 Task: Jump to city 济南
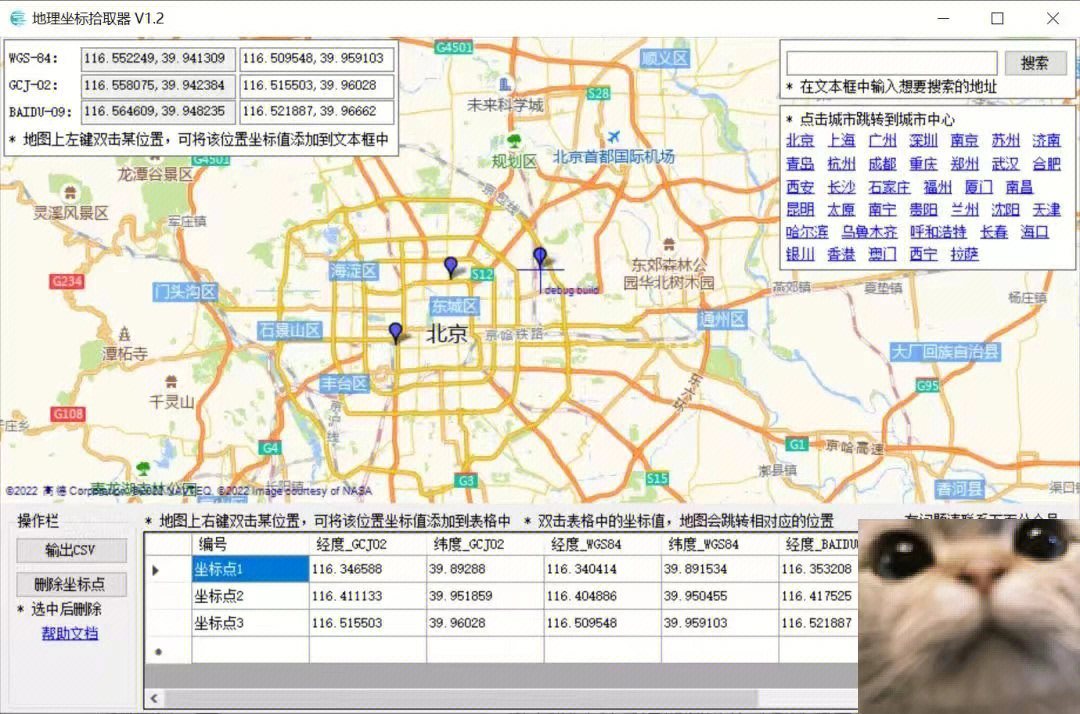point(1046,140)
